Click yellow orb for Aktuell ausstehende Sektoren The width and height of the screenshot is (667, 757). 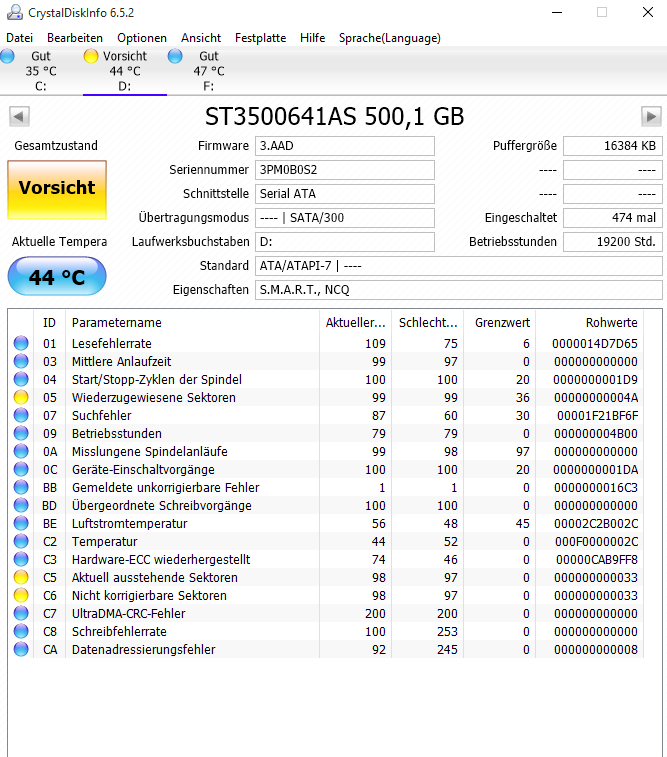pyautogui.click(x=21, y=577)
